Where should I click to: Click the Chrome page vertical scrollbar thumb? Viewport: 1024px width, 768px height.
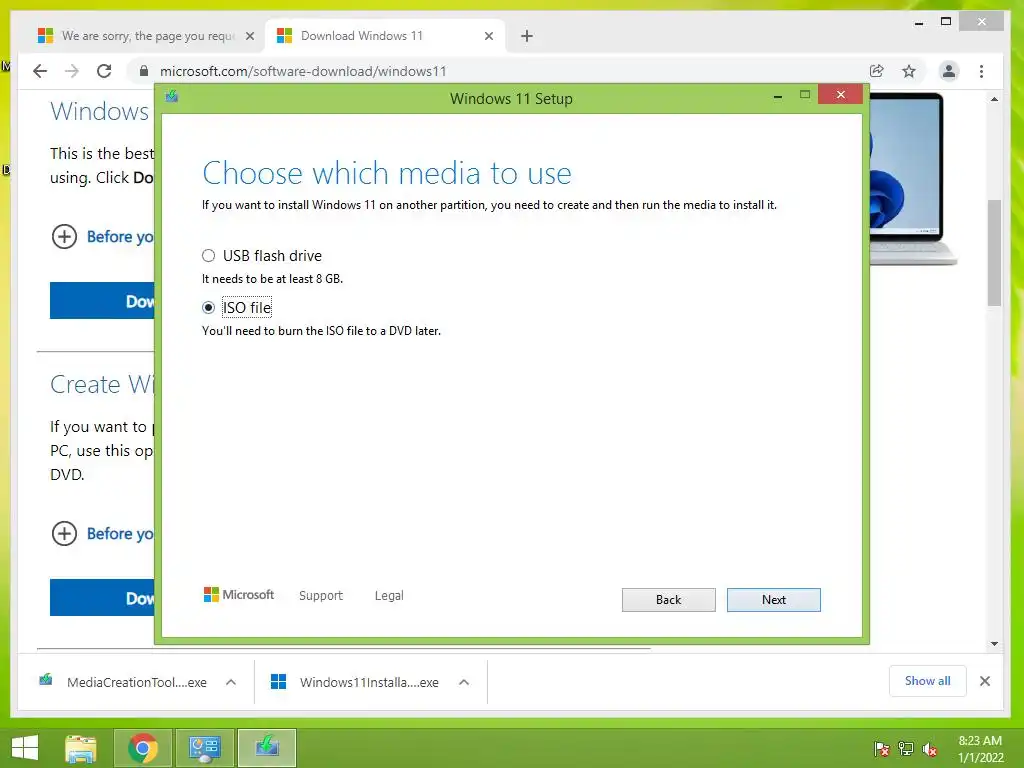994,253
